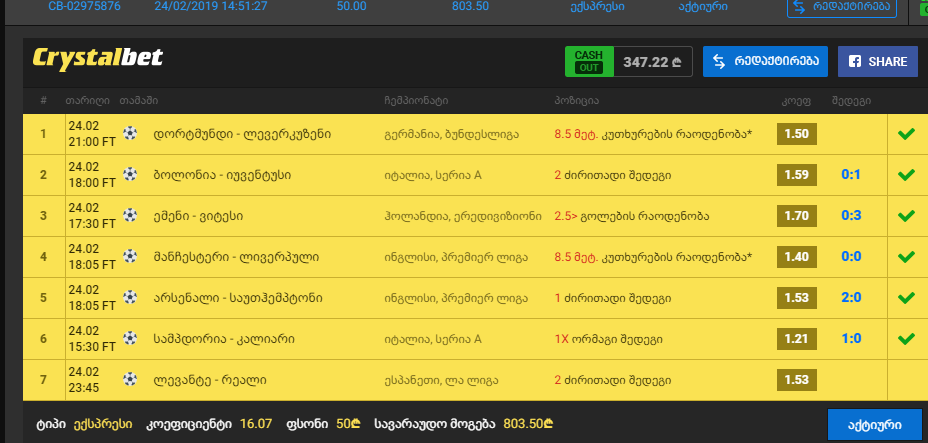Click soccer ball icon for ემენი - ვიტესი

coord(130,215)
